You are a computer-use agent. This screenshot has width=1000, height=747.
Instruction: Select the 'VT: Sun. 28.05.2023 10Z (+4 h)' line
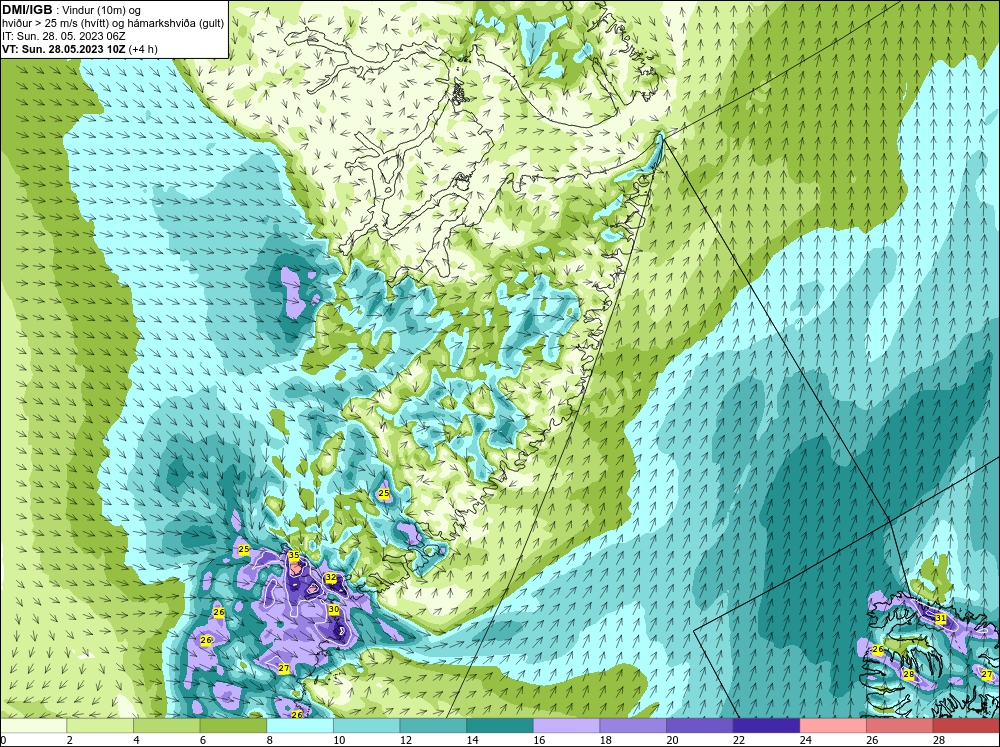click(x=80, y=49)
